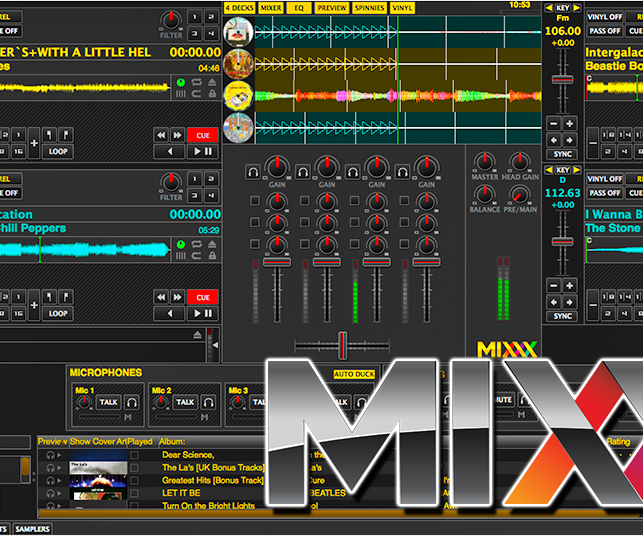Screen dimensions: 643x536
Task: Click LOOP on the 'WITH A LITTLE HEL' deck
Action: click(58, 151)
